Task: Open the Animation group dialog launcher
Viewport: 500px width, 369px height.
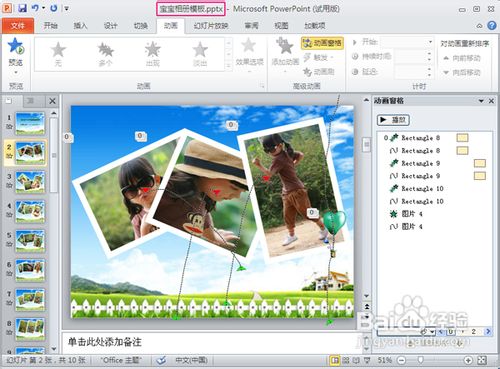Action: (x=262, y=86)
